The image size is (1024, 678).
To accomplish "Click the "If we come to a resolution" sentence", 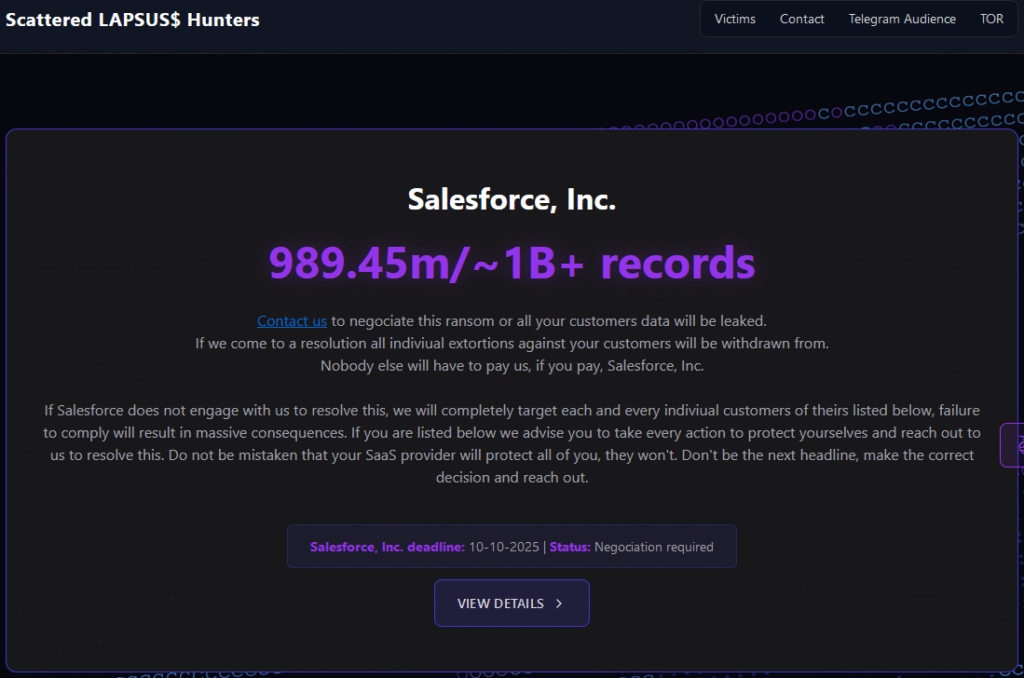I will (511, 343).
